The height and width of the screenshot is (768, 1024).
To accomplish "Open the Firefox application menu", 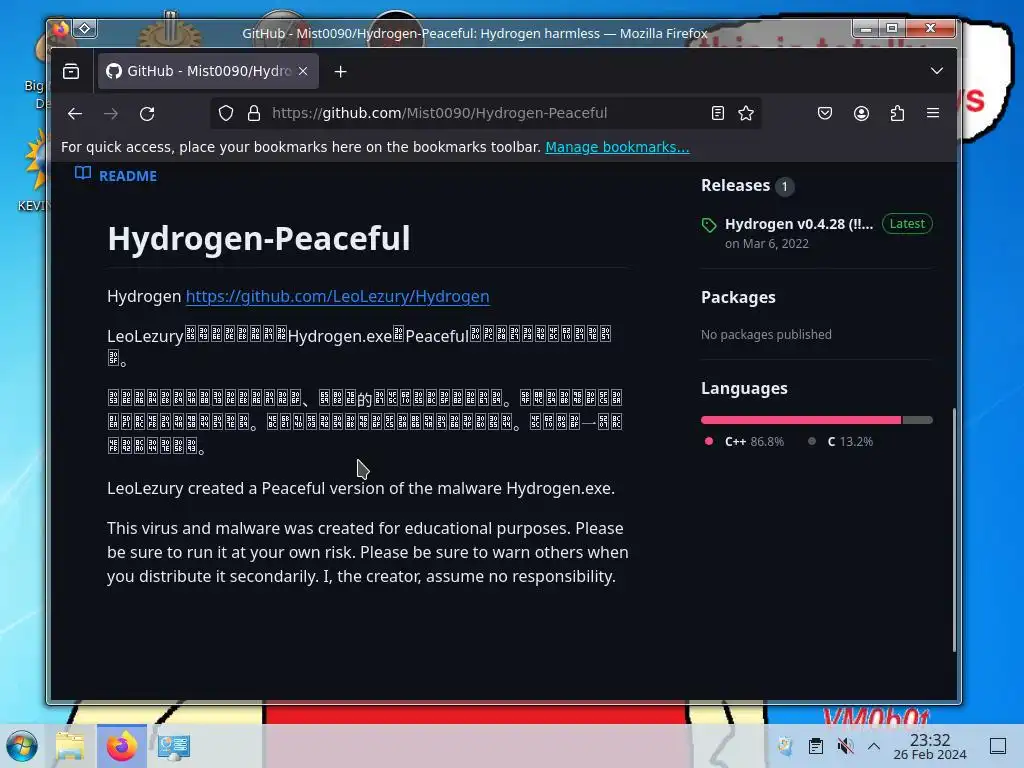I will point(933,113).
